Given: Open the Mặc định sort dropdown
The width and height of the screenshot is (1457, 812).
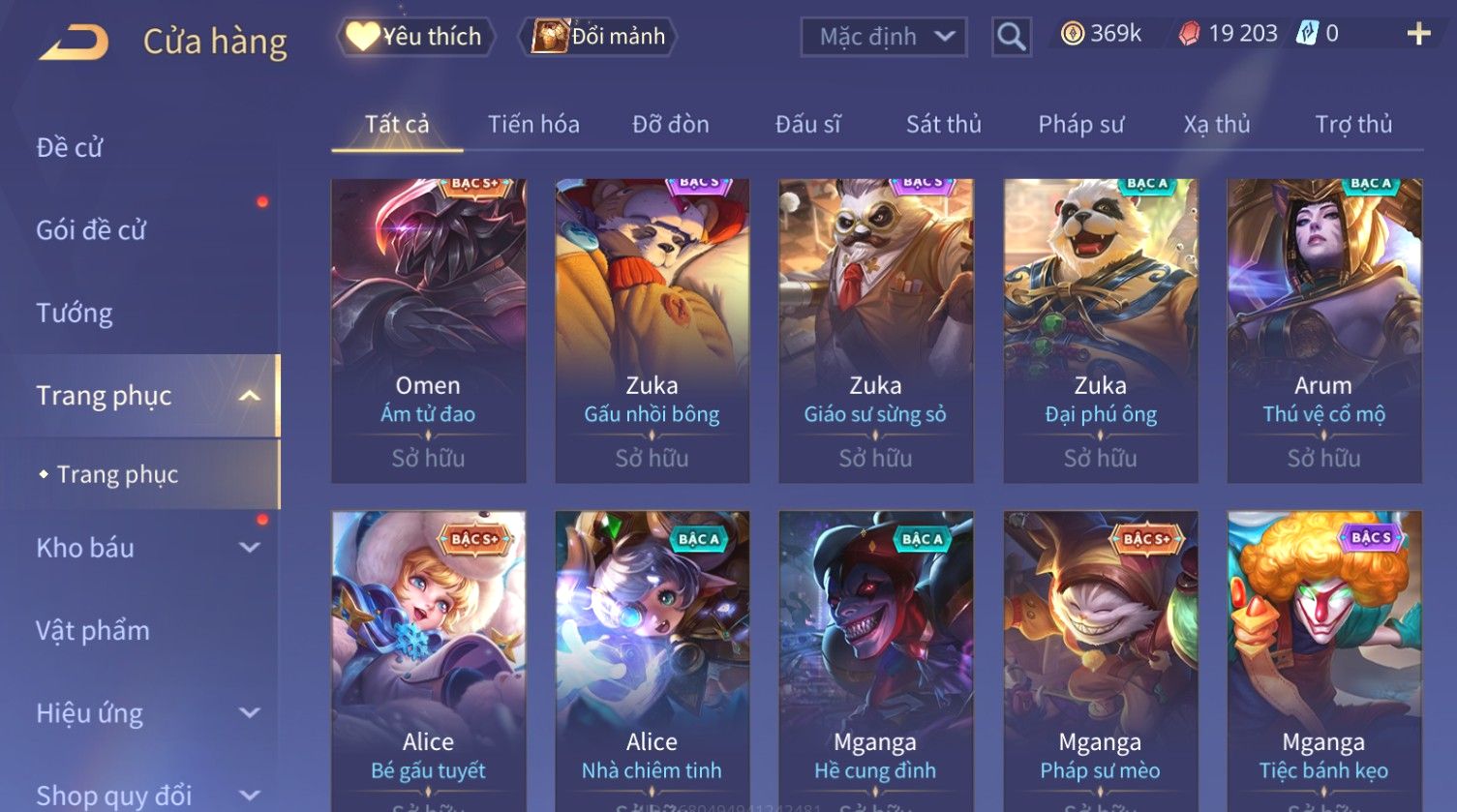Looking at the screenshot, I should [x=884, y=37].
